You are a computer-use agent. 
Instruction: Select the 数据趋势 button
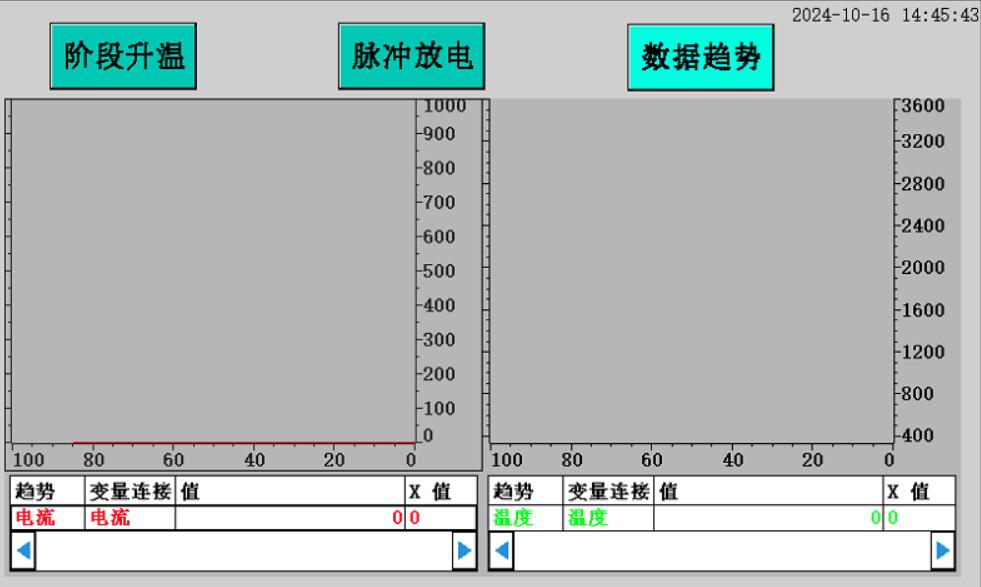pos(701,58)
